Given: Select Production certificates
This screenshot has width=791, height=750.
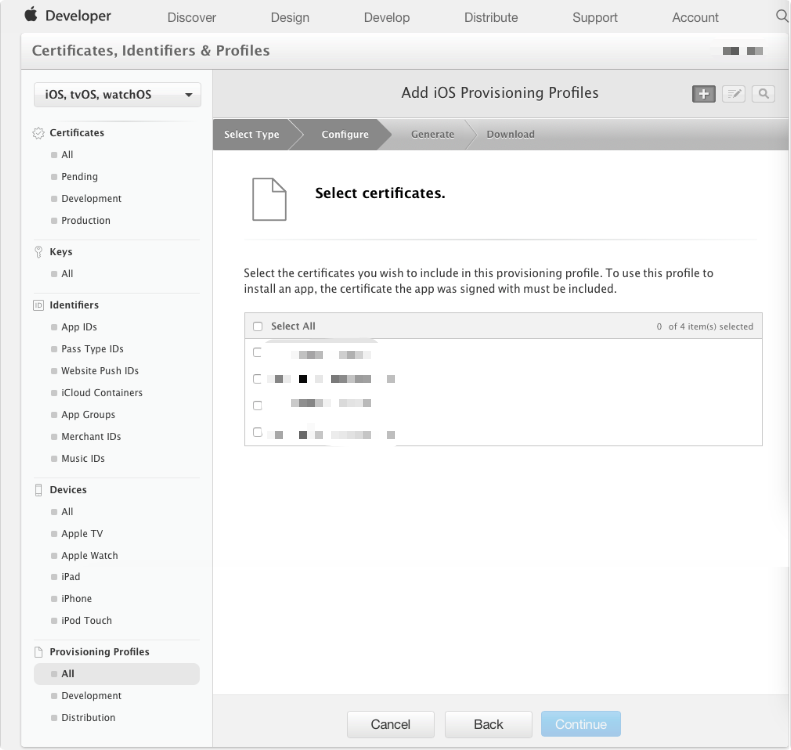Looking at the screenshot, I should (86, 221).
